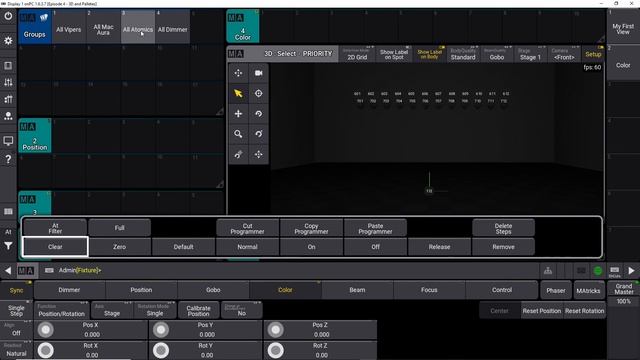Adjust the Rot Y encoder knob

click(x=161, y=350)
